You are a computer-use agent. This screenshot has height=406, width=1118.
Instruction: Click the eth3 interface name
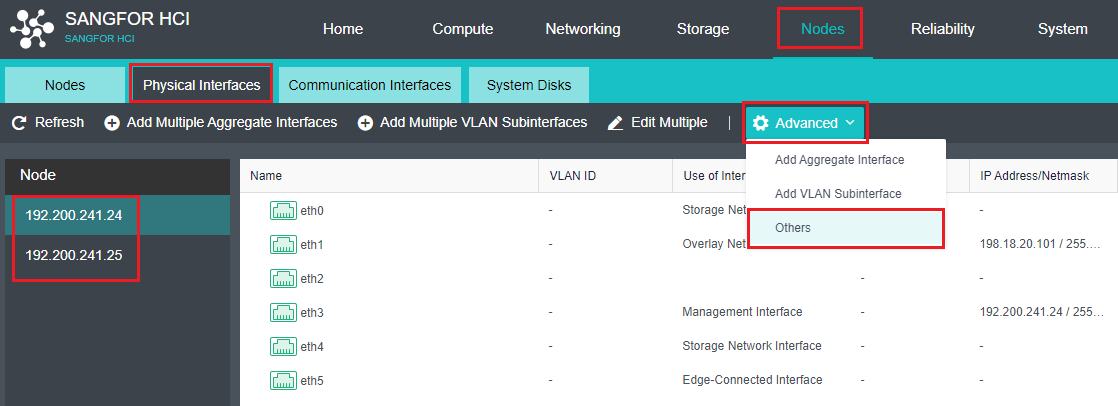point(312,313)
